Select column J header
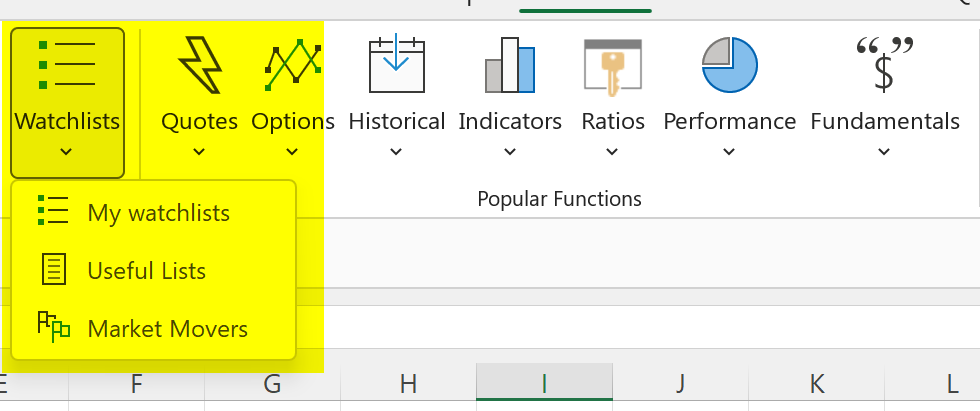 pos(681,384)
